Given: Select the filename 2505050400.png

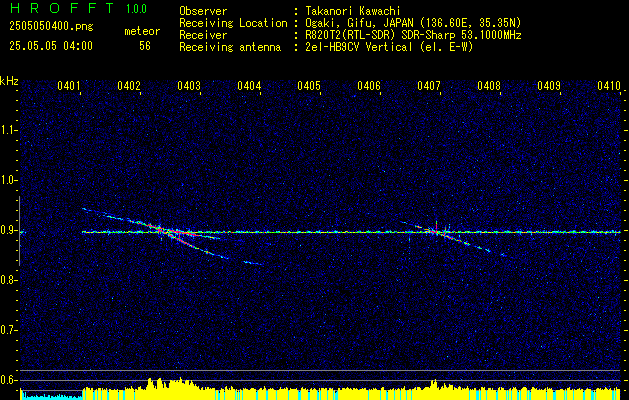Looking at the screenshot, I should [51, 27].
